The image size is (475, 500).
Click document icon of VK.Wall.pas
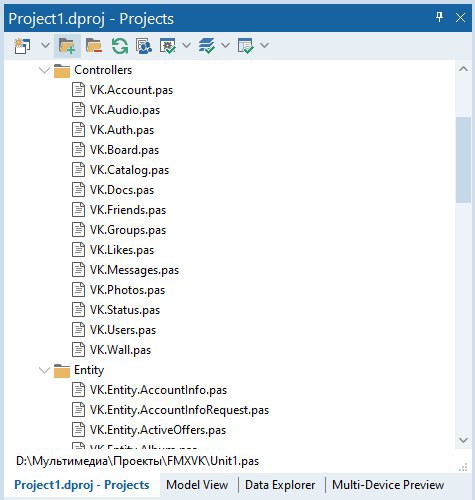[78, 350]
